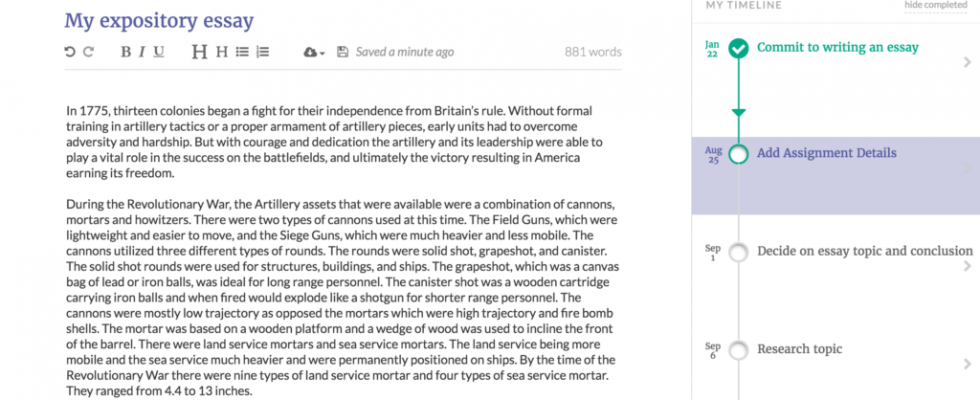Screen dimensions: 980x400
Task: Click the 'hide completed' link
Action: click(x=936, y=5)
